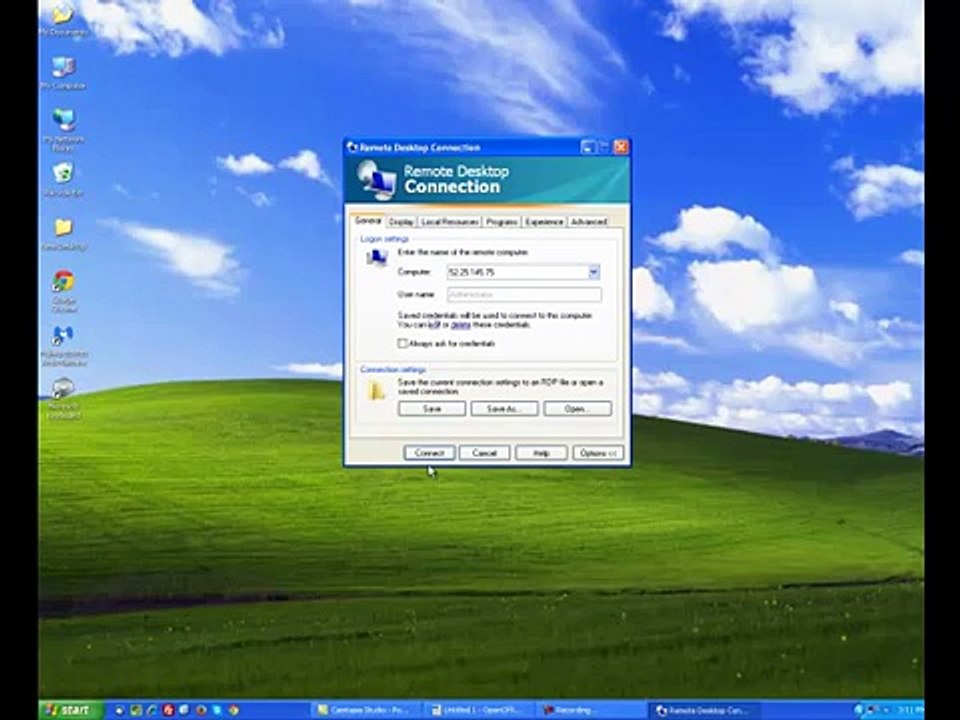This screenshot has height=720, width=960.
Task: Click the last quick launch Chrome icon
Action: [233, 710]
